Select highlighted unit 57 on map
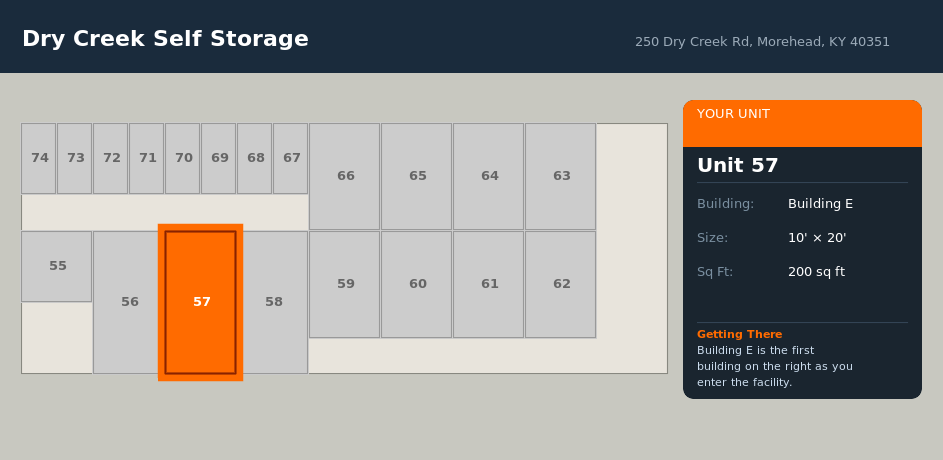This screenshot has height=460, width=943. tap(201, 302)
